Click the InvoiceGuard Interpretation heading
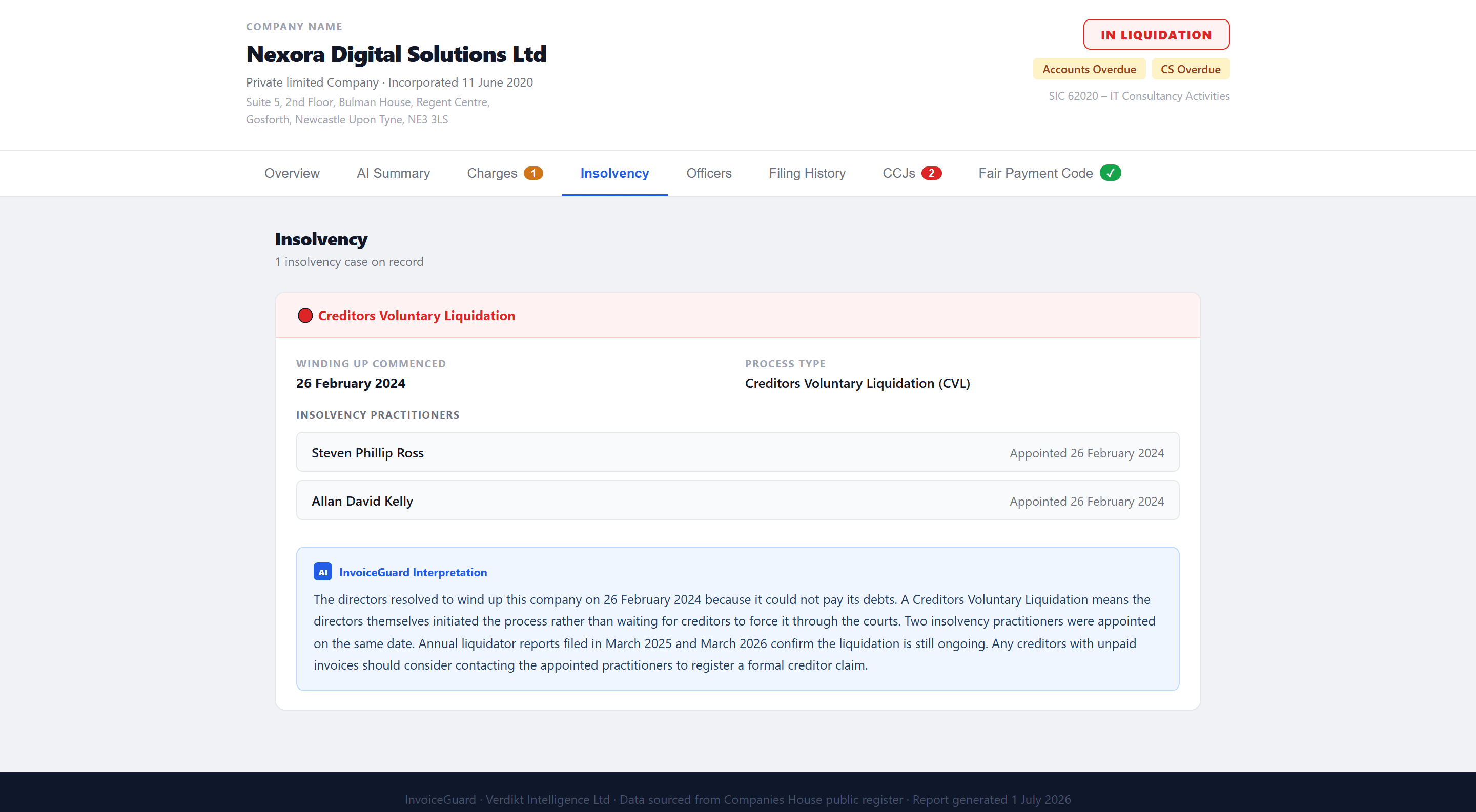1476x812 pixels. tap(413, 572)
